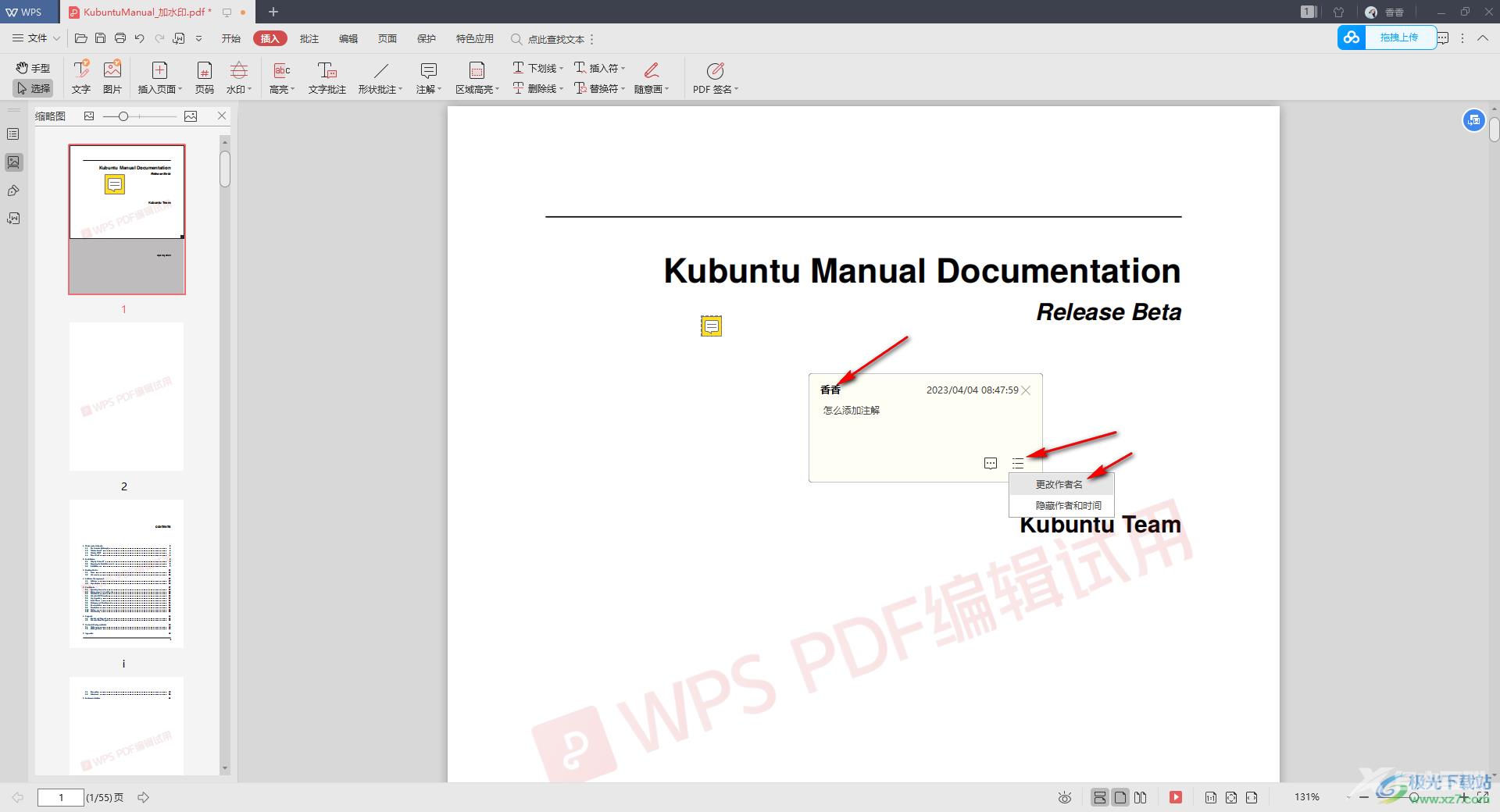1500x812 pixels.
Task: Switch to the Insert (插入) tab
Action: point(270,38)
